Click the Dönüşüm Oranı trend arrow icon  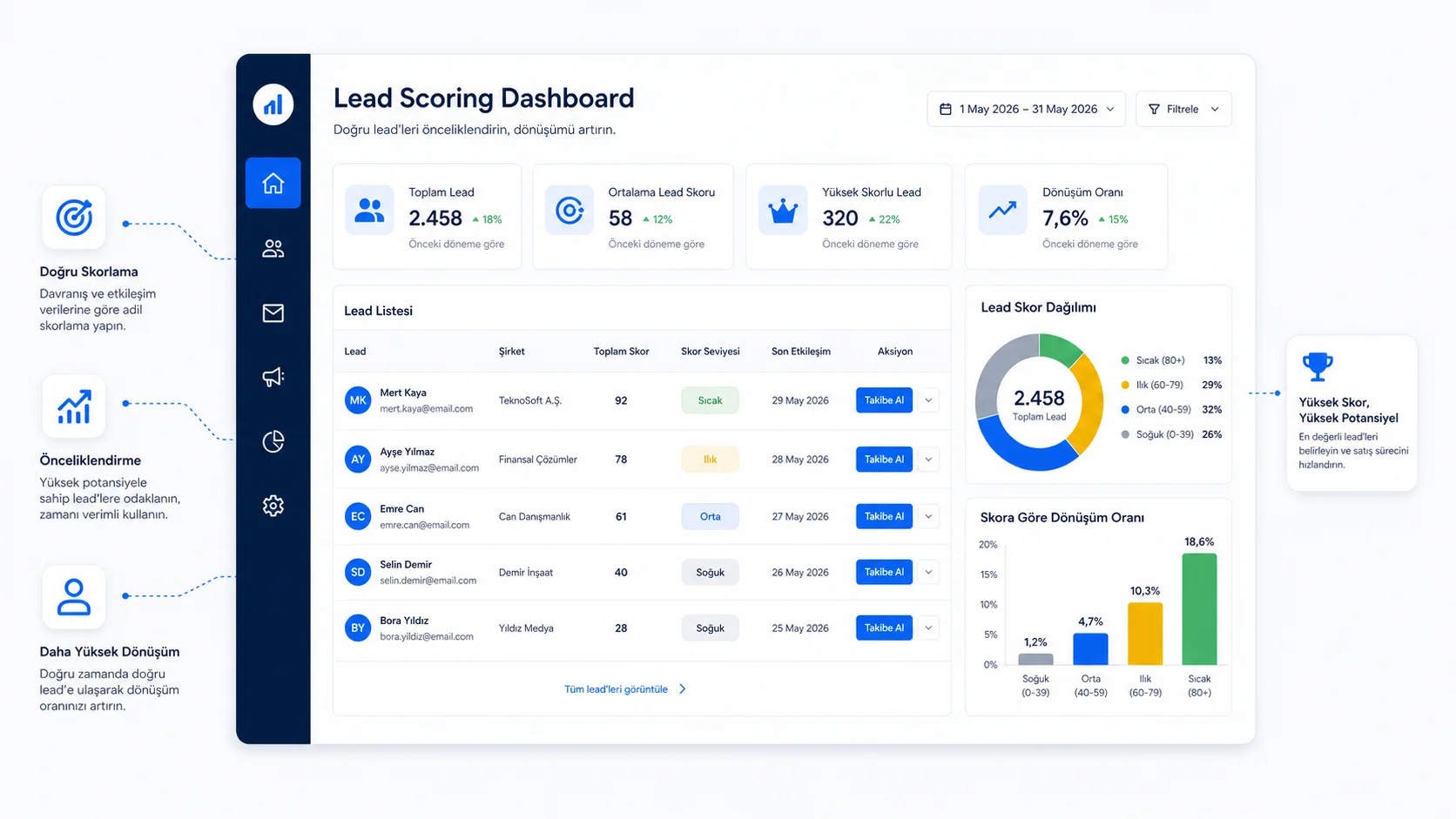coord(1002,211)
